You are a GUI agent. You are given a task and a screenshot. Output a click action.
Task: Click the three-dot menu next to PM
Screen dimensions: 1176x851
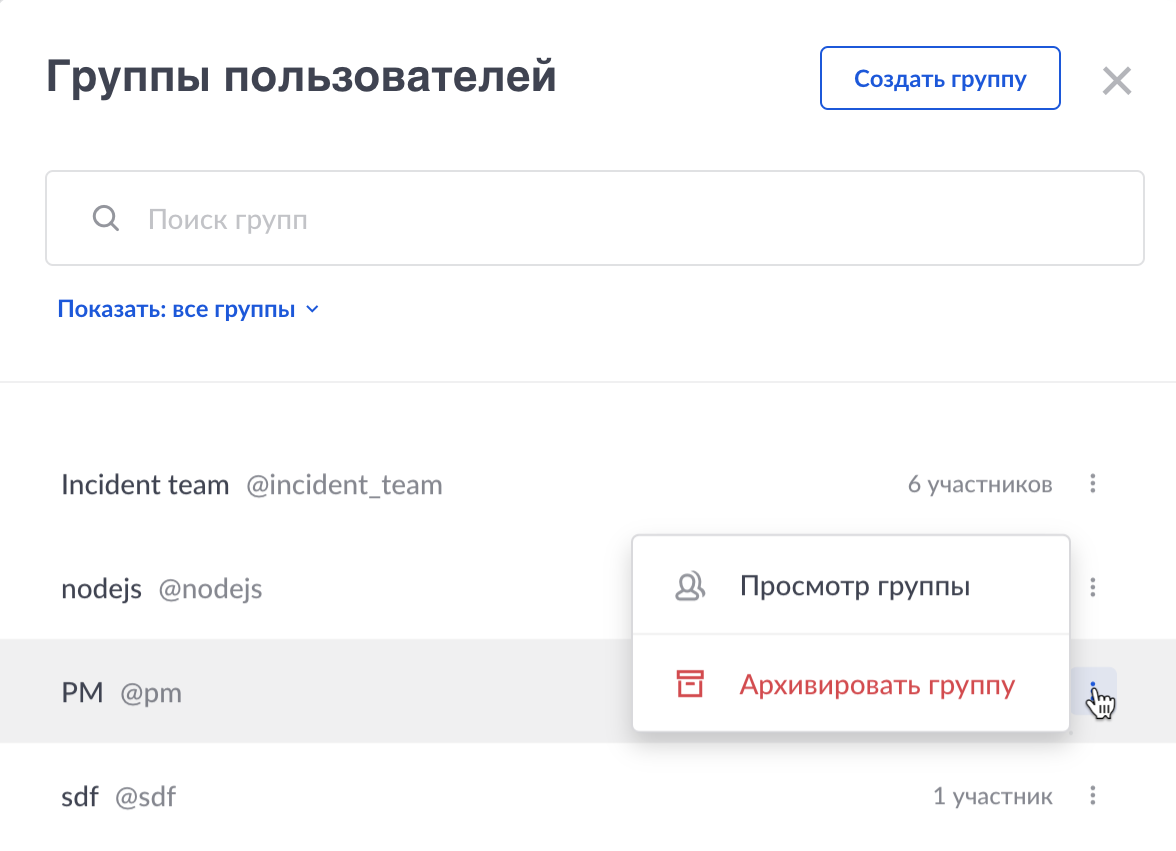(1093, 692)
